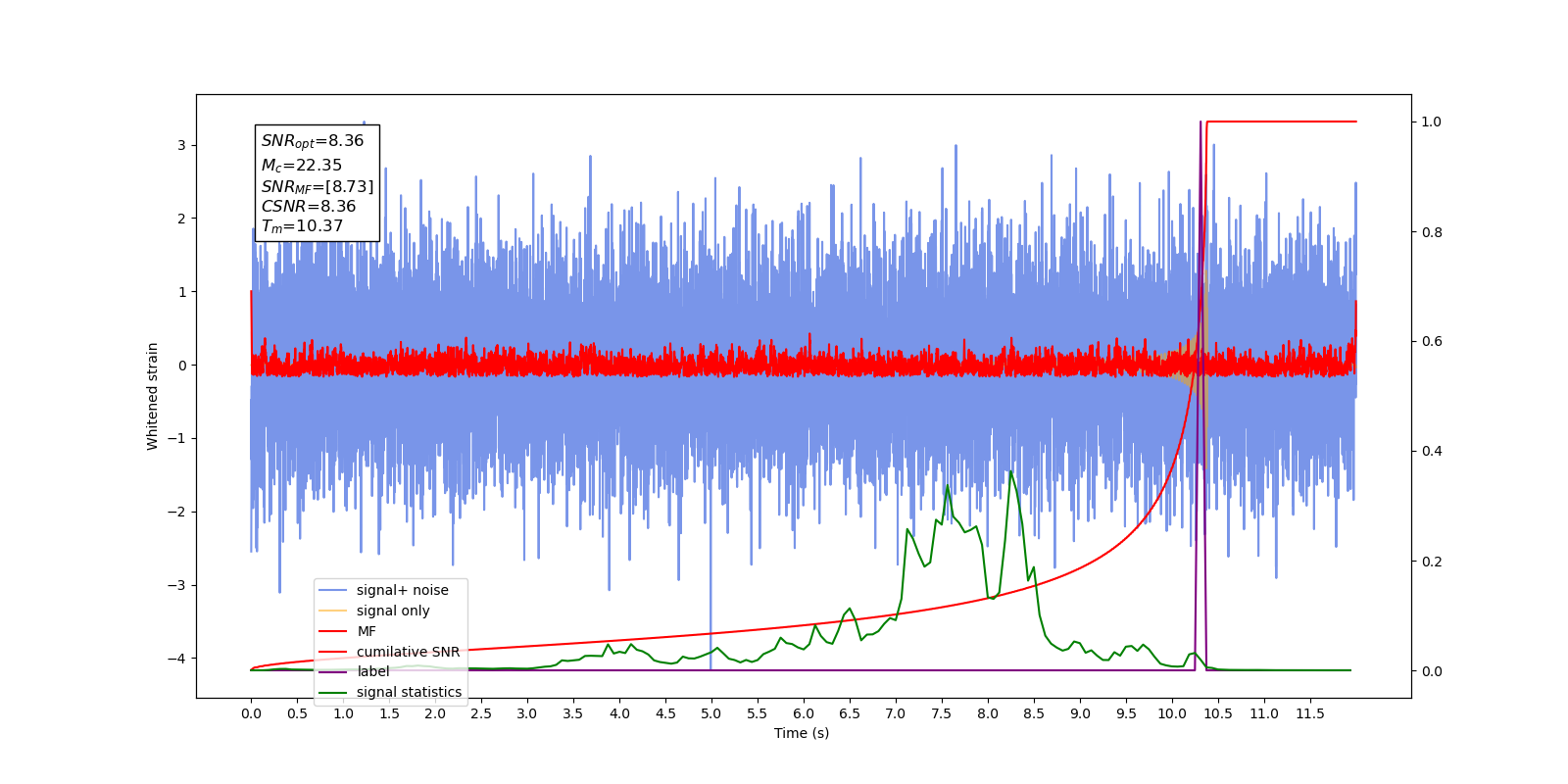Click the SNRMF=[8.73] annotation
Image resolution: width=1568 pixels, height=784 pixels.
click(x=318, y=186)
